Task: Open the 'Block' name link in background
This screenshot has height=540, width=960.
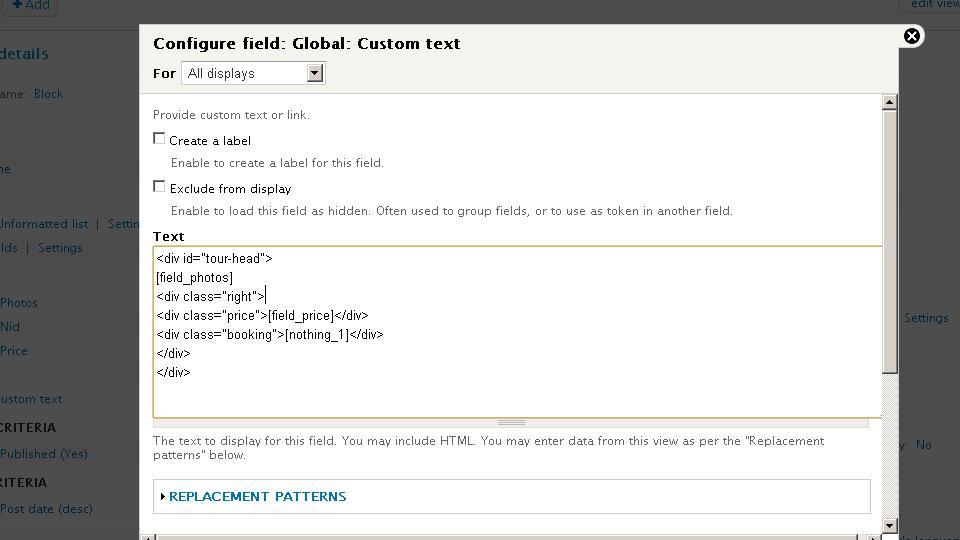Action: [x=48, y=94]
